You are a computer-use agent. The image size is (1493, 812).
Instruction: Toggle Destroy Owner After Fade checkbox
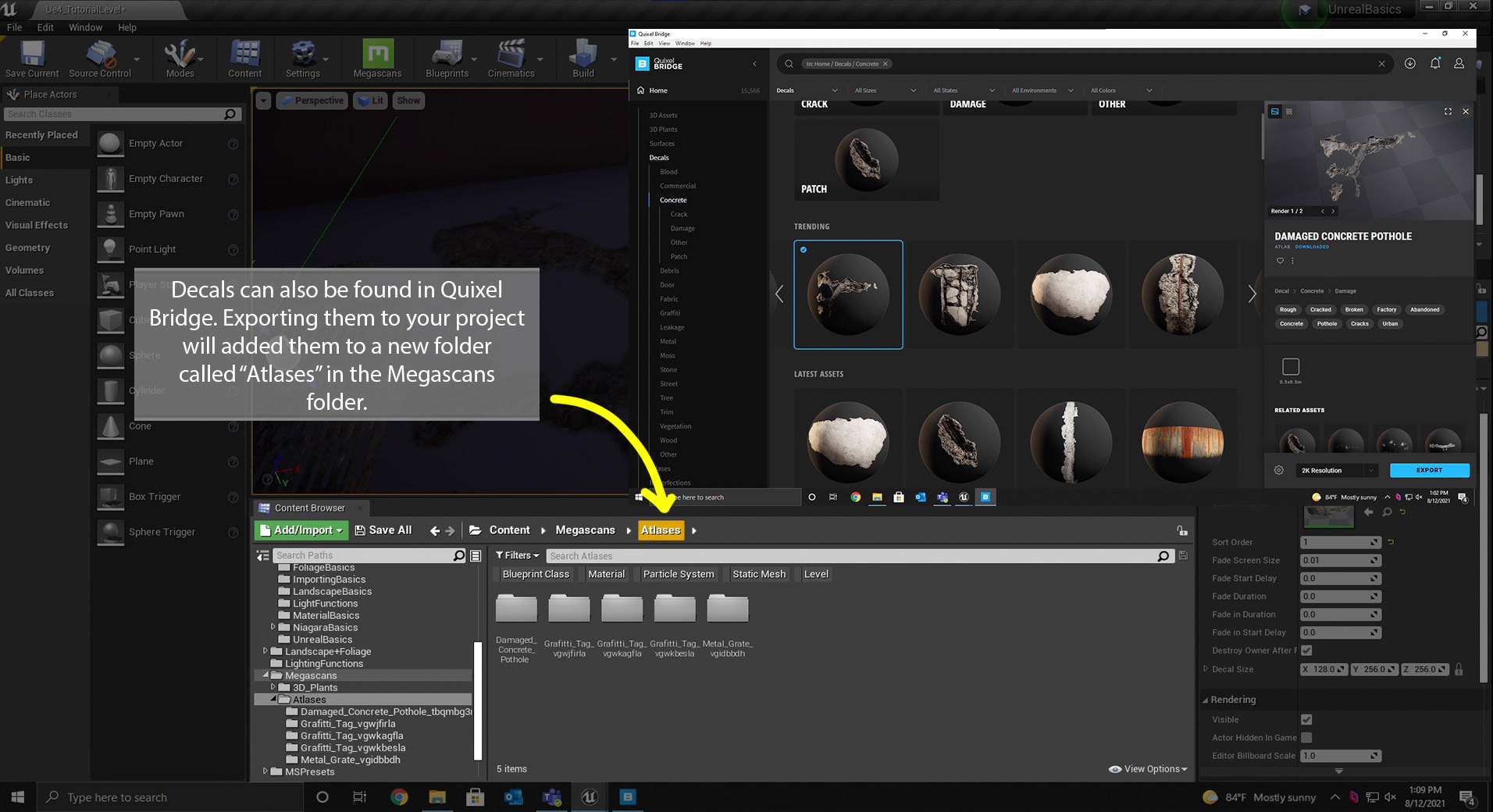click(1306, 650)
